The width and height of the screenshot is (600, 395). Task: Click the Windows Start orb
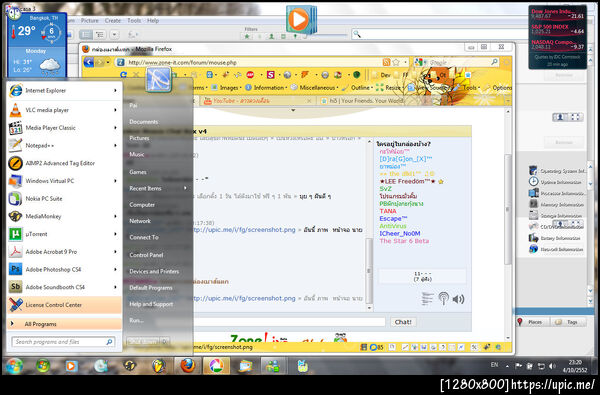(x=14, y=366)
